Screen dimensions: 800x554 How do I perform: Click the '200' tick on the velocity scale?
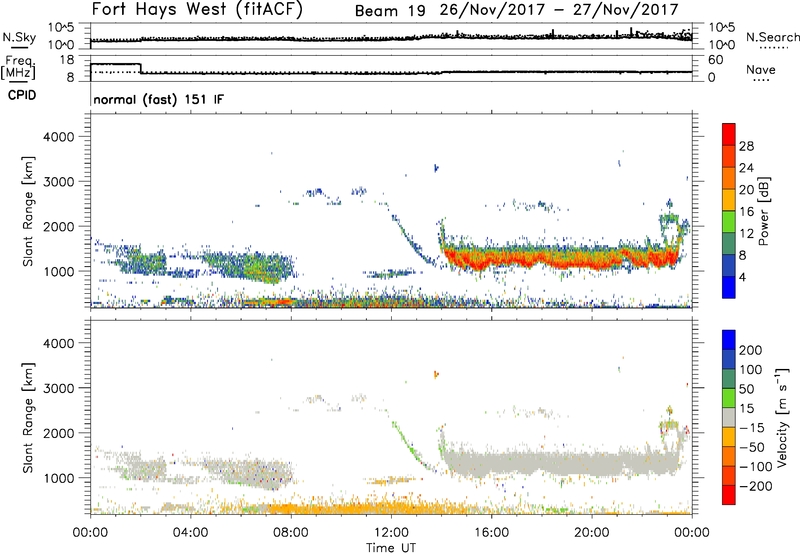[751, 350]
